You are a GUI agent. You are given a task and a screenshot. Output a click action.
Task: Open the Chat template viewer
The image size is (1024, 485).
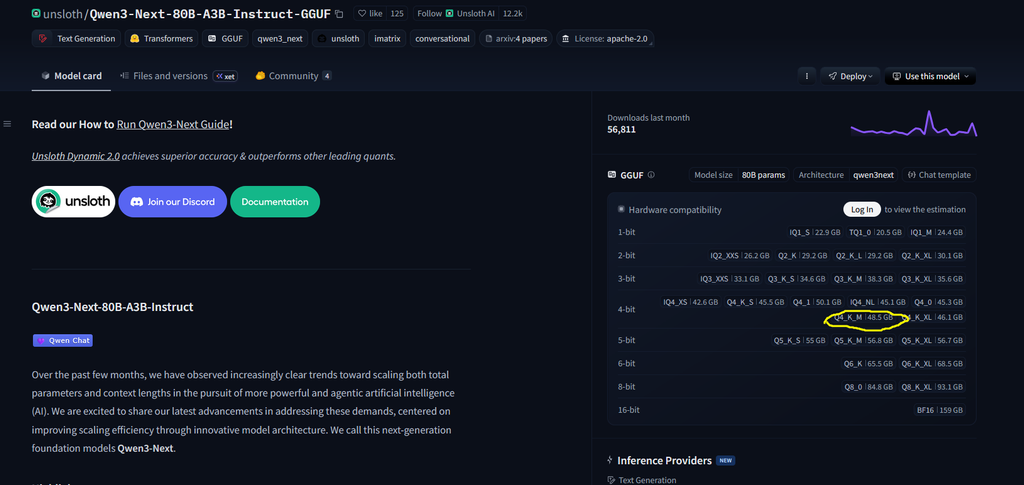[x=939, y=175]
